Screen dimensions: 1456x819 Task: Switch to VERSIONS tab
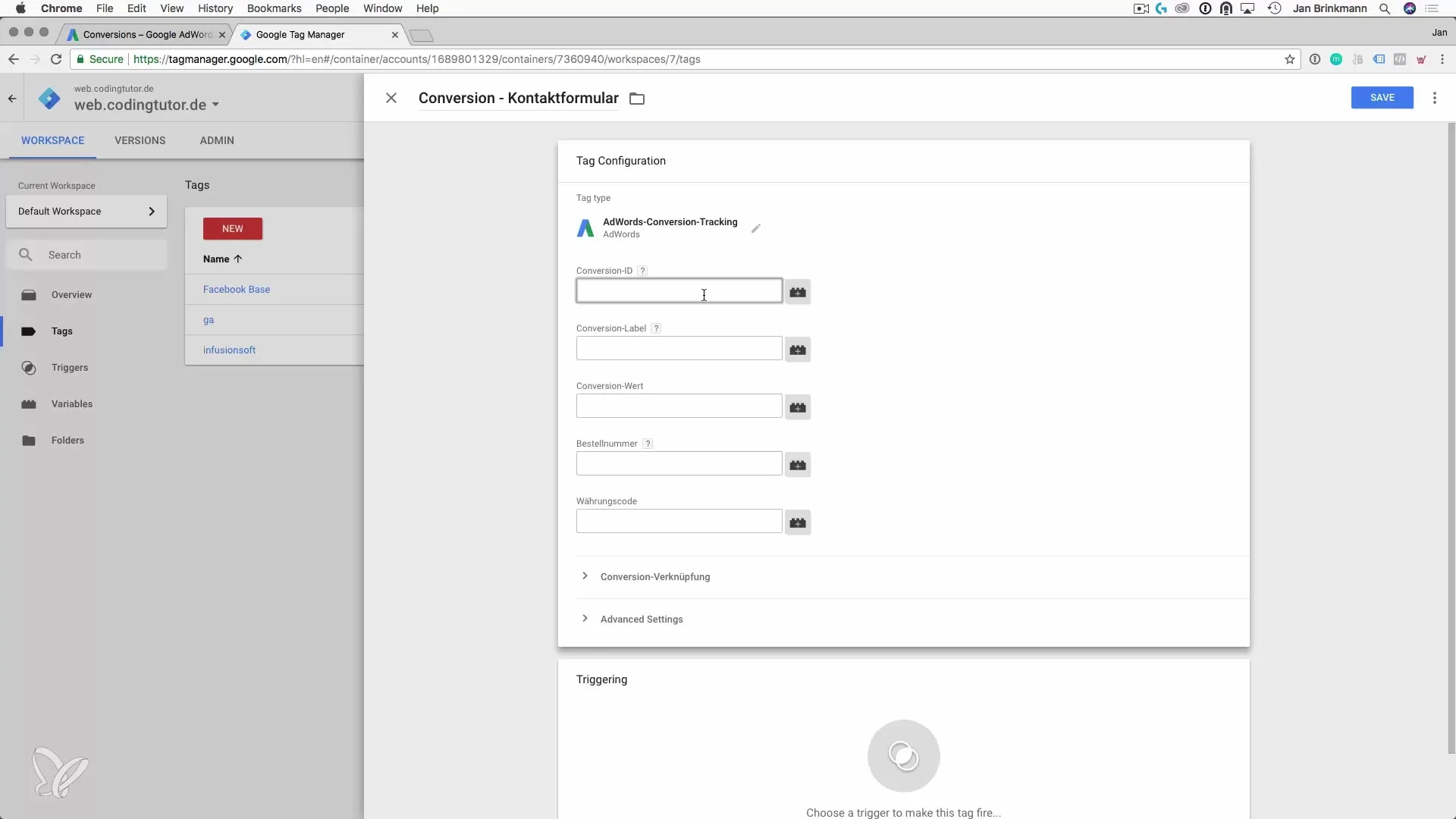click(140, 140)
